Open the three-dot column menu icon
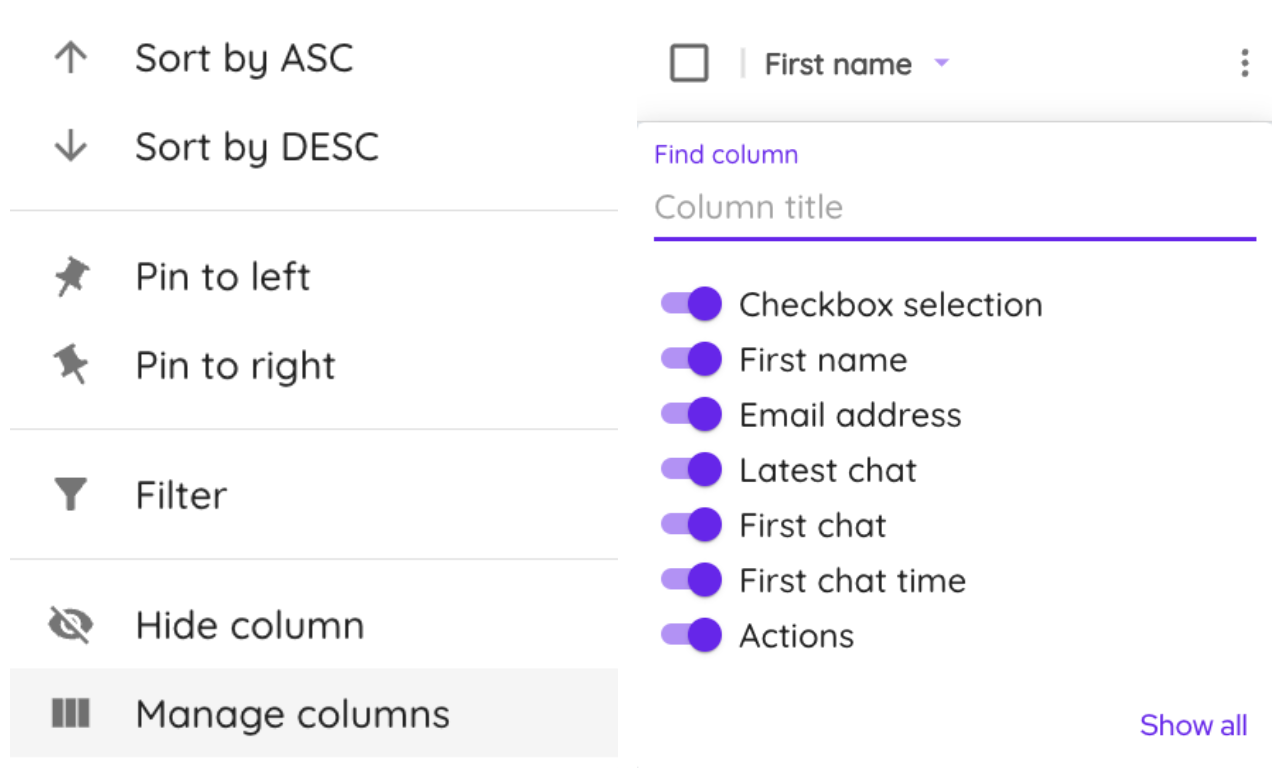This screenshot has height=768, width=1277. [1244, 64]
